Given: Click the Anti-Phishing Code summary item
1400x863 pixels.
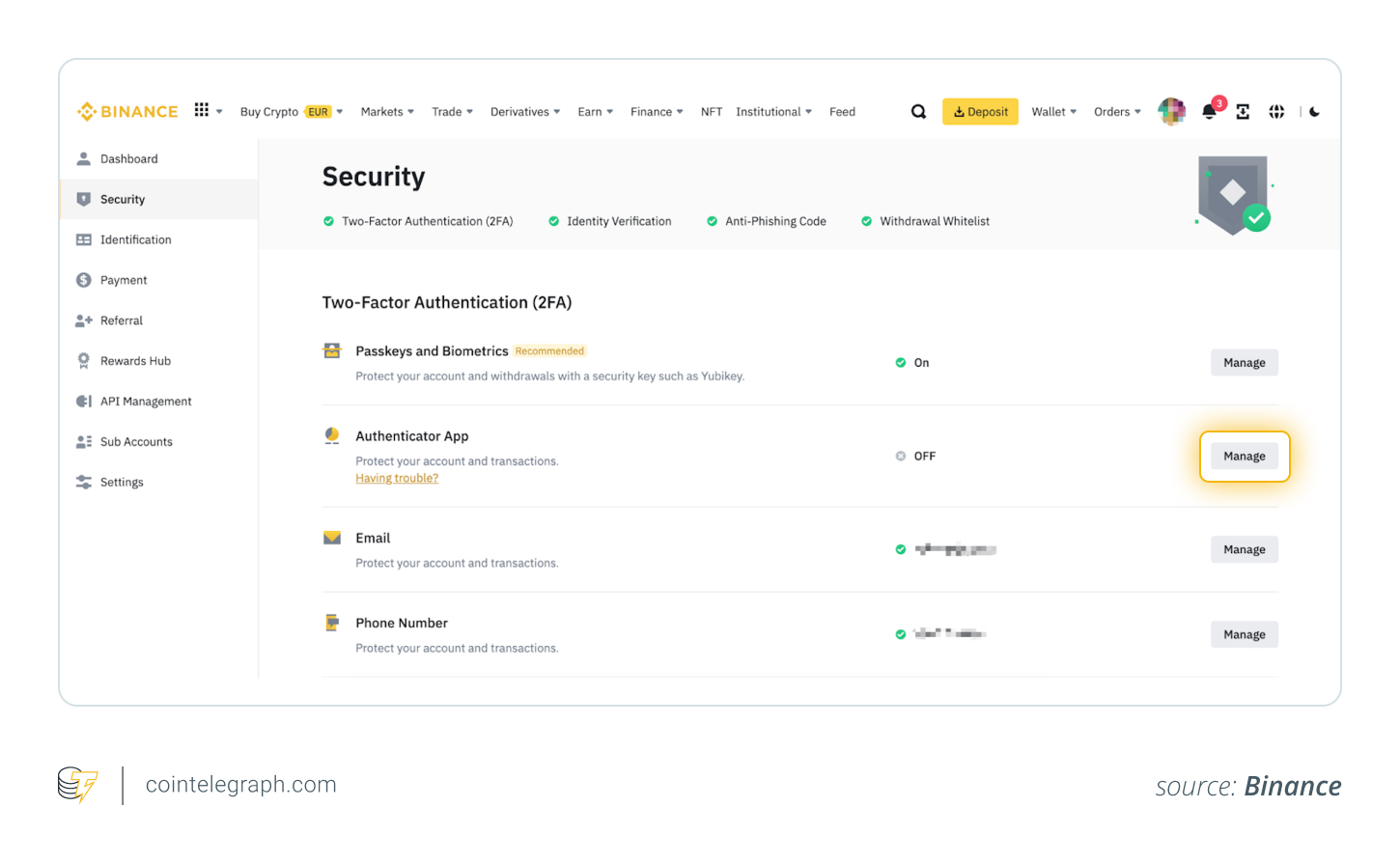Looking at the screenshot, I should coord(767,221).
